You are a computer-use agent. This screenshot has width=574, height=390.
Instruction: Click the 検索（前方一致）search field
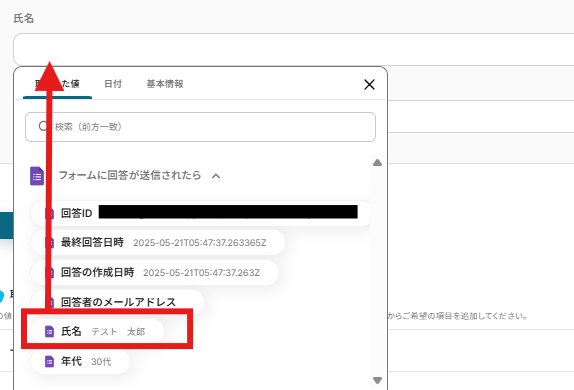[x=200, y=127]
